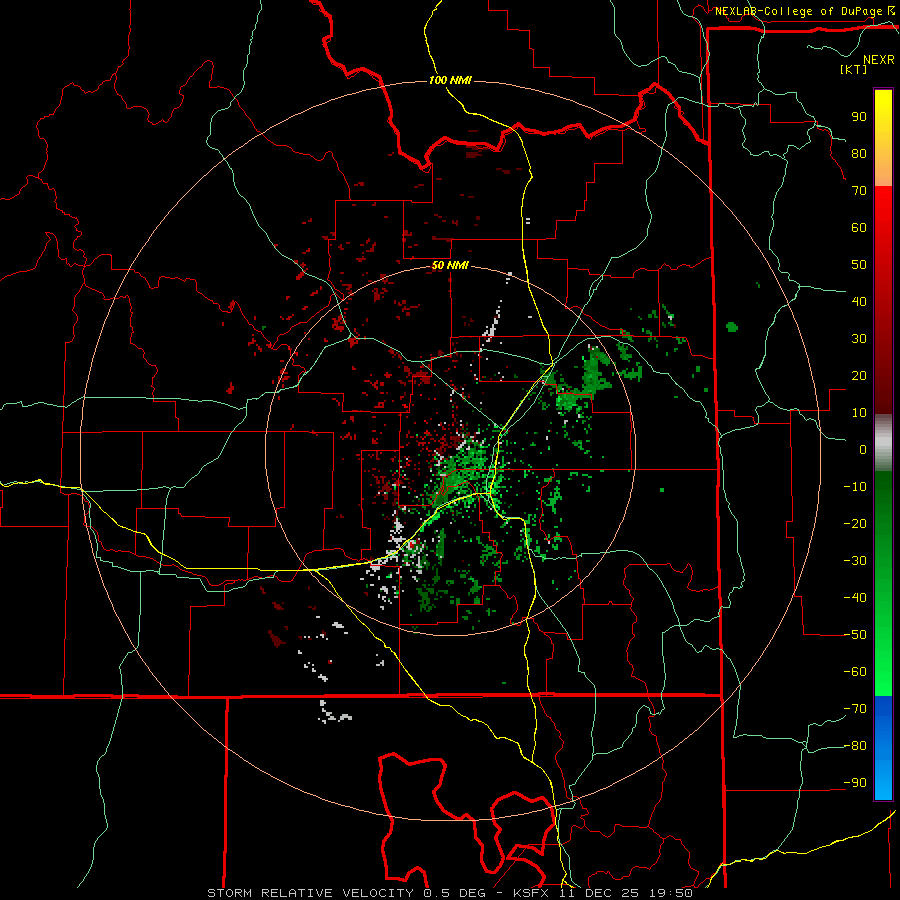Click the positive 30 scale value
The width and height of the screenshot is (900, 900).
click(859, 339)
